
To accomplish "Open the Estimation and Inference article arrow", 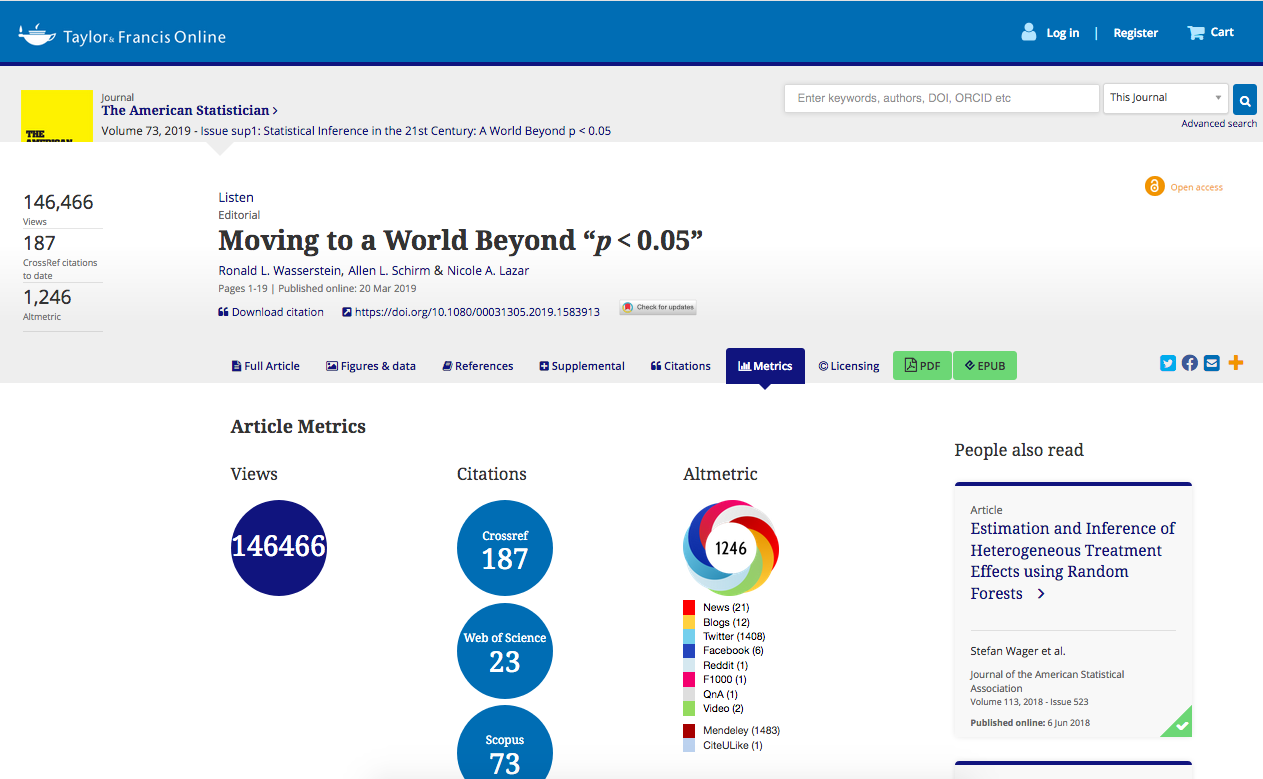I will 1041,594.
